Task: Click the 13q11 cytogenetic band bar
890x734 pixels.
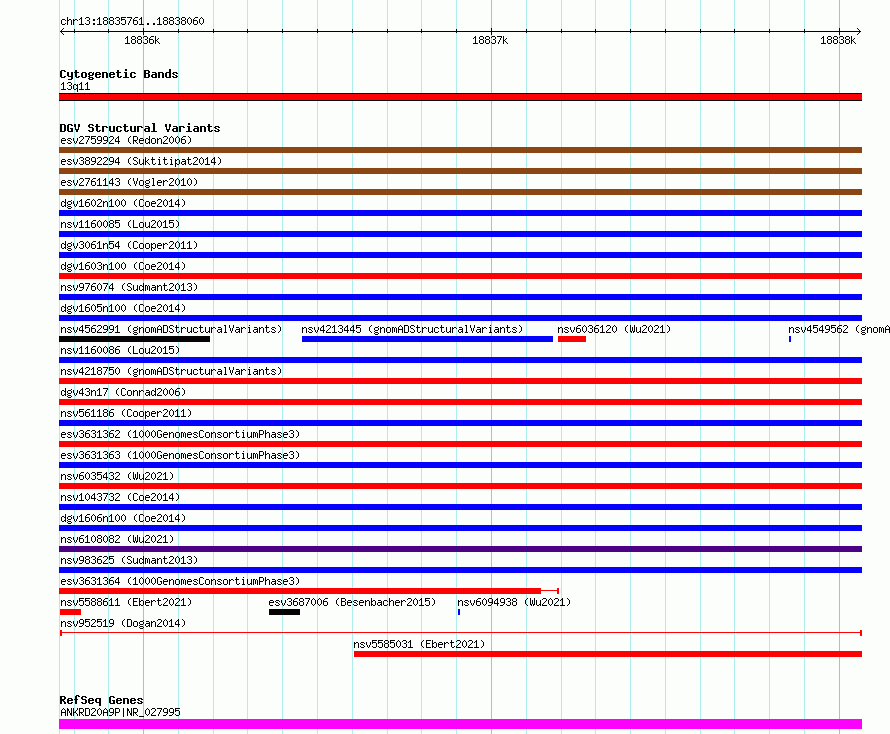Action: pyautogui.click(x=460, y=97)
